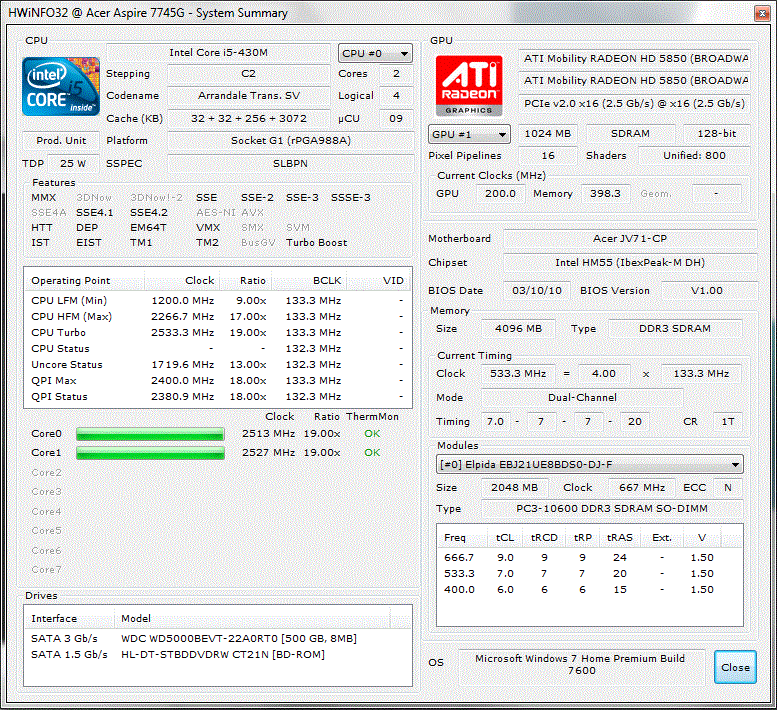This screenshot has width=777, height=710.
Task: Click the Core0 usage bar
Action: coord(150,434)
